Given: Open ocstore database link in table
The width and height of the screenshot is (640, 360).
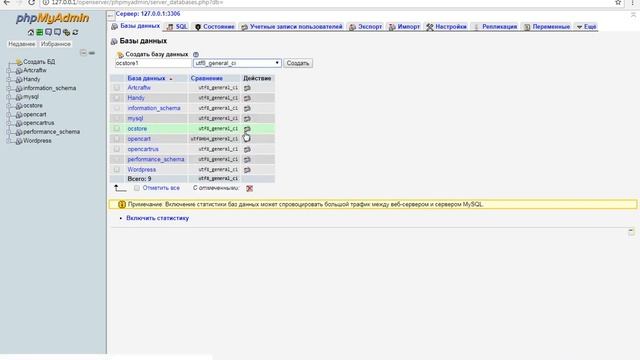Looking at the screenshot, I should (x=137, y=129).
